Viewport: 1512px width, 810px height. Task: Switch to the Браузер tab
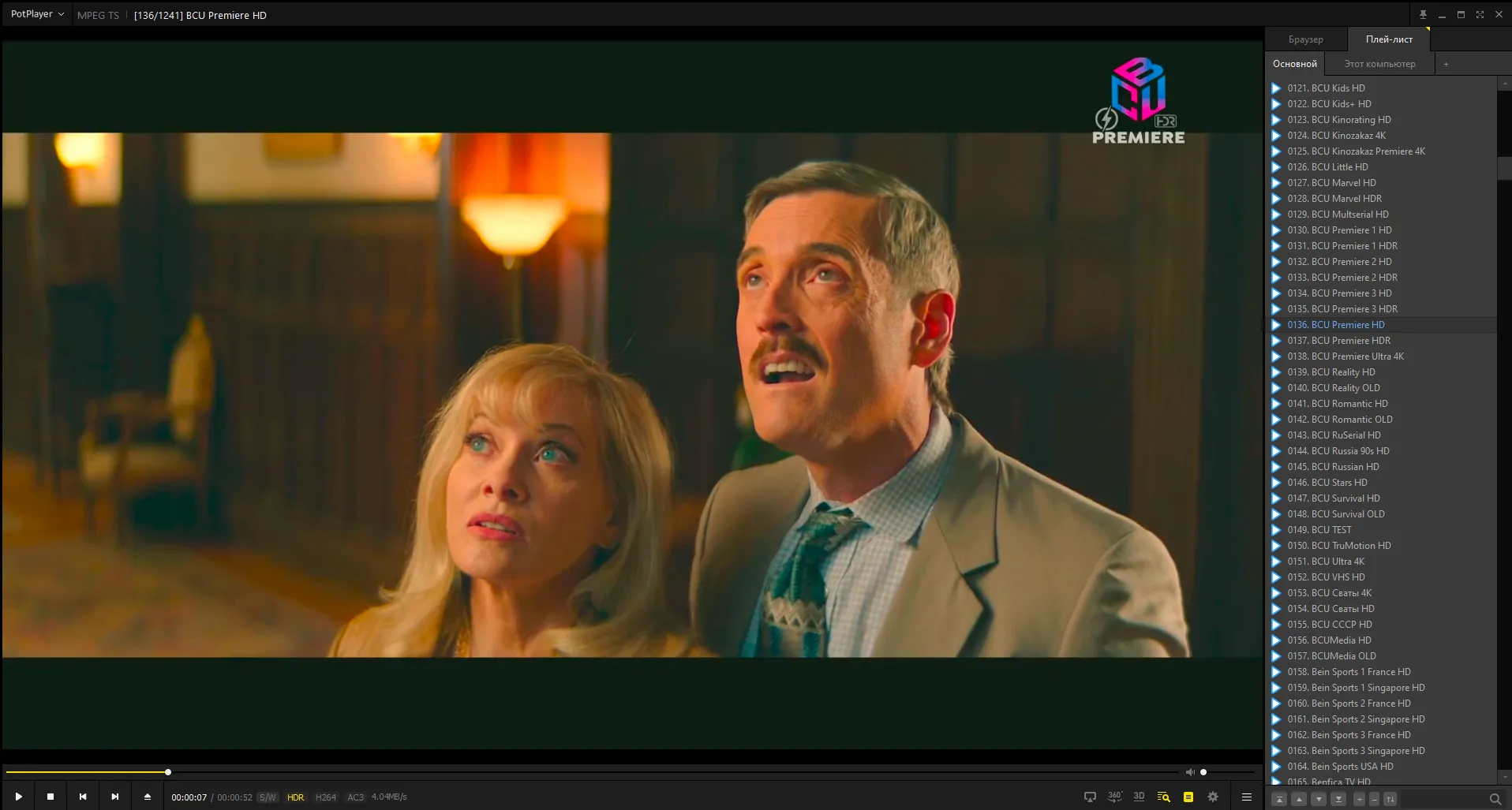click(x=1306, y=39)
